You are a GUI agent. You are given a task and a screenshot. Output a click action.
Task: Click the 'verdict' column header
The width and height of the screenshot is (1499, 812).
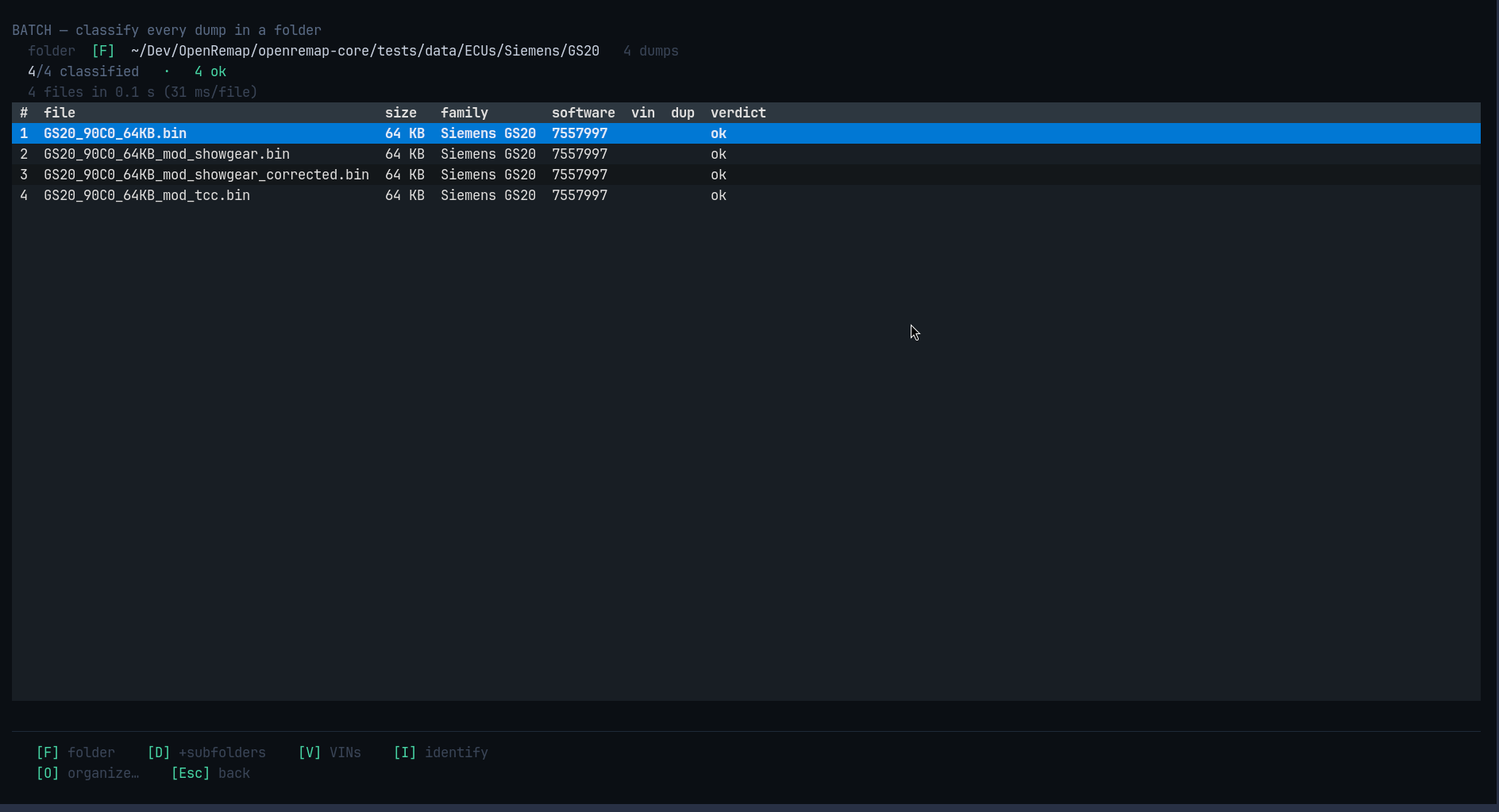click(738, 113)
